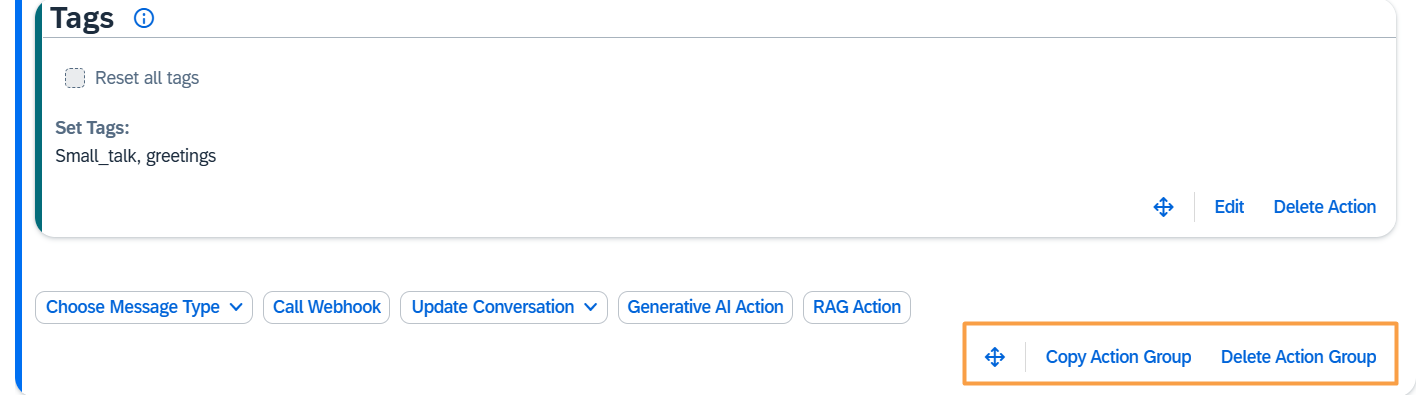Copy the Action Group
The image size is (1416, 395).
coord(1118,357)
